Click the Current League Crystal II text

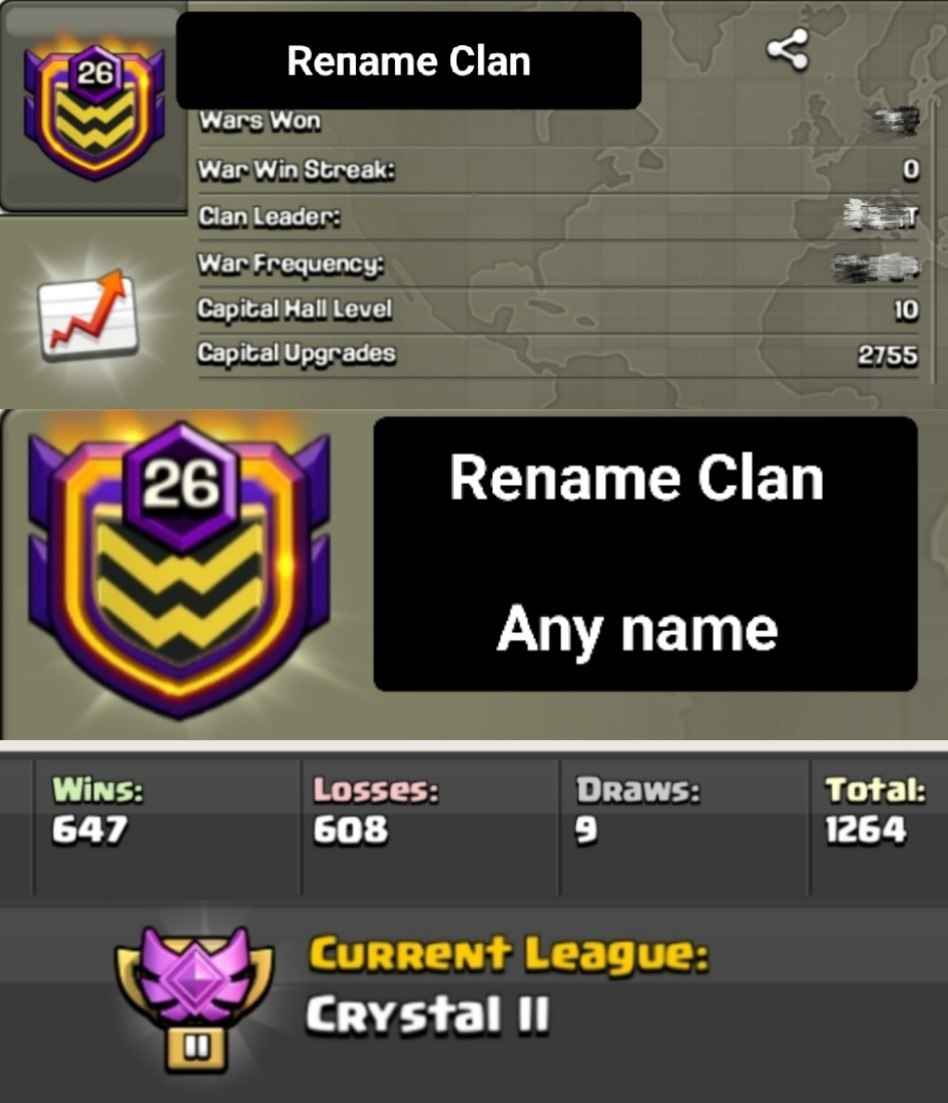[x=508, y=985]
